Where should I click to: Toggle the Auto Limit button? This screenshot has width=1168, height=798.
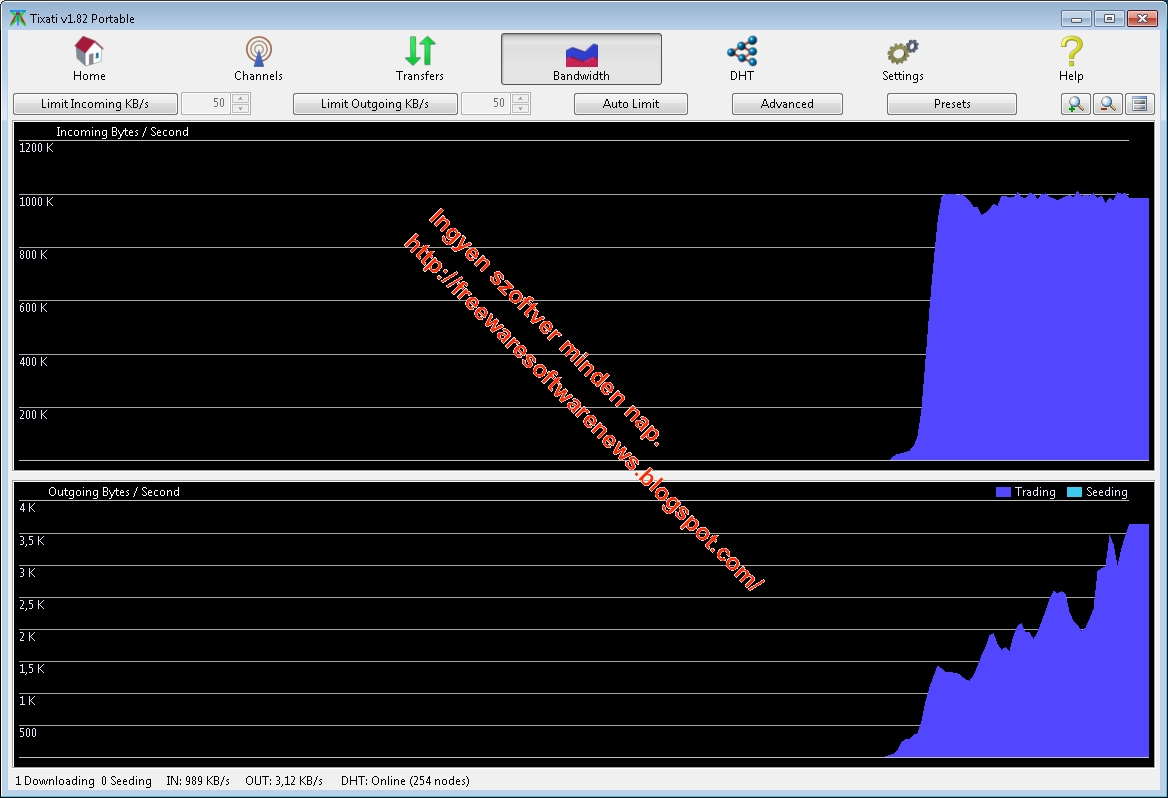630,104
